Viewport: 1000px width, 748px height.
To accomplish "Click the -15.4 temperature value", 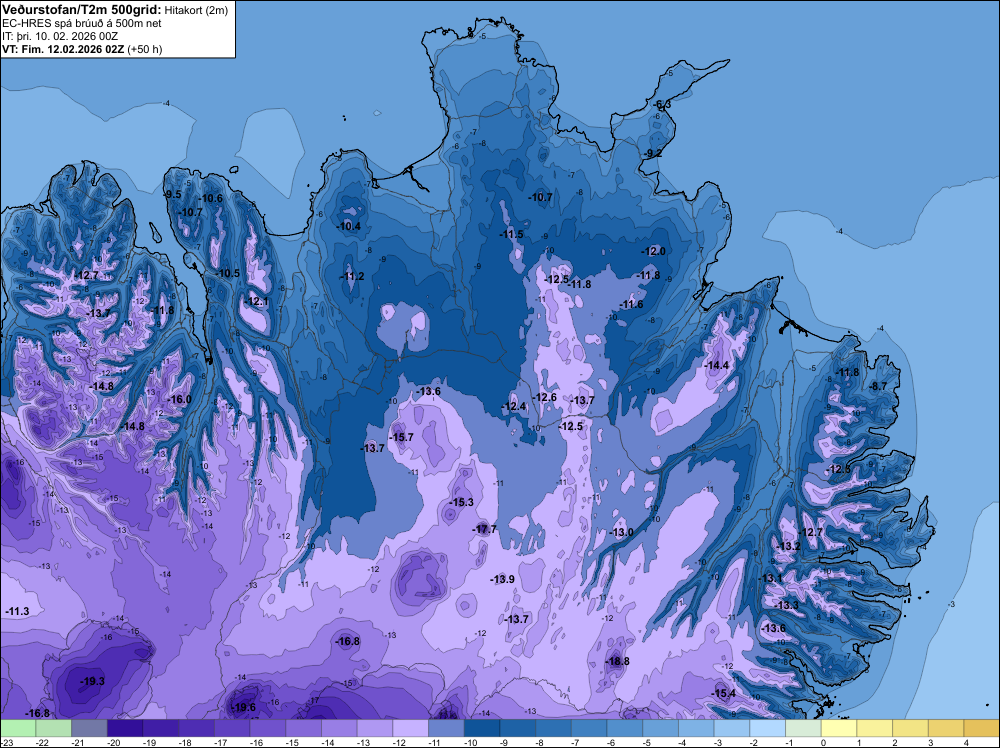I will pos(724,694).
